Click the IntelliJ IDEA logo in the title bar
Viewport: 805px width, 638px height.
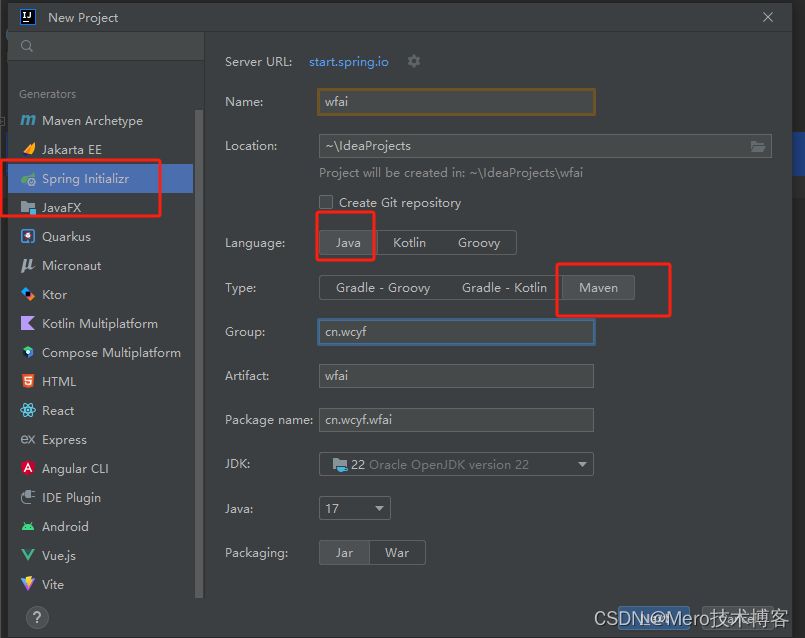(x=28, y=17)
